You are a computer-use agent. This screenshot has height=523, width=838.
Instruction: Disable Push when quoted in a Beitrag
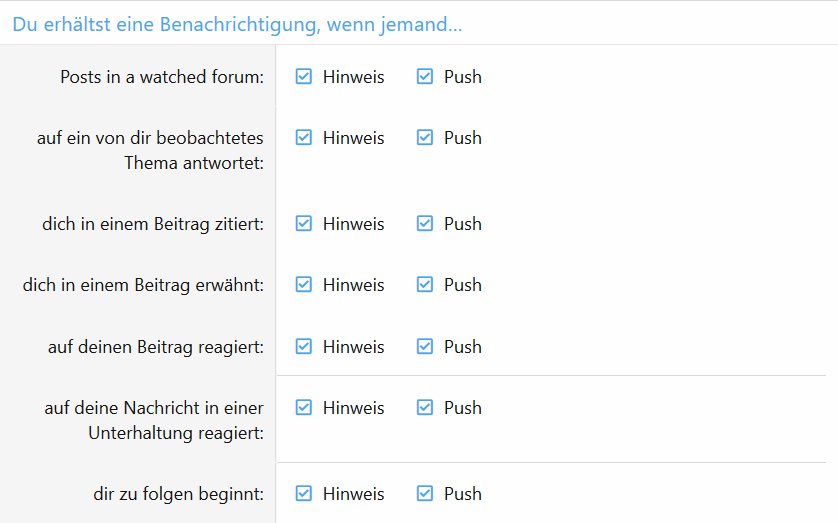click(425, 224)
